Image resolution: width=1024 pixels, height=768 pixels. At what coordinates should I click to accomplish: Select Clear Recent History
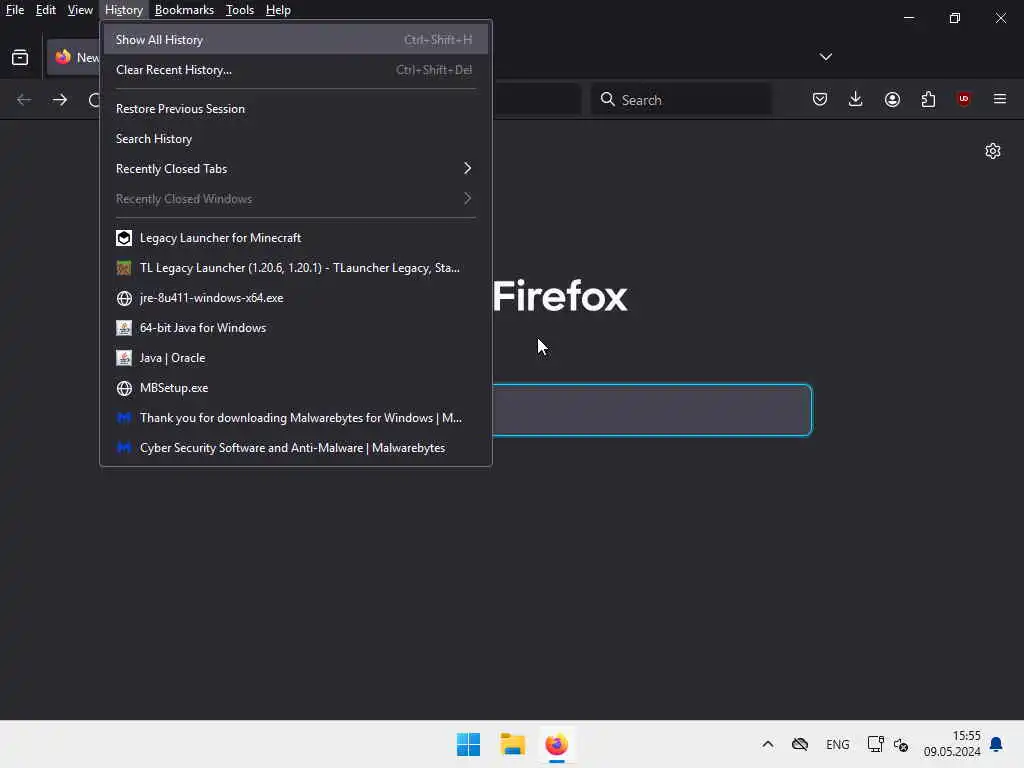click(x=295, y=70)
